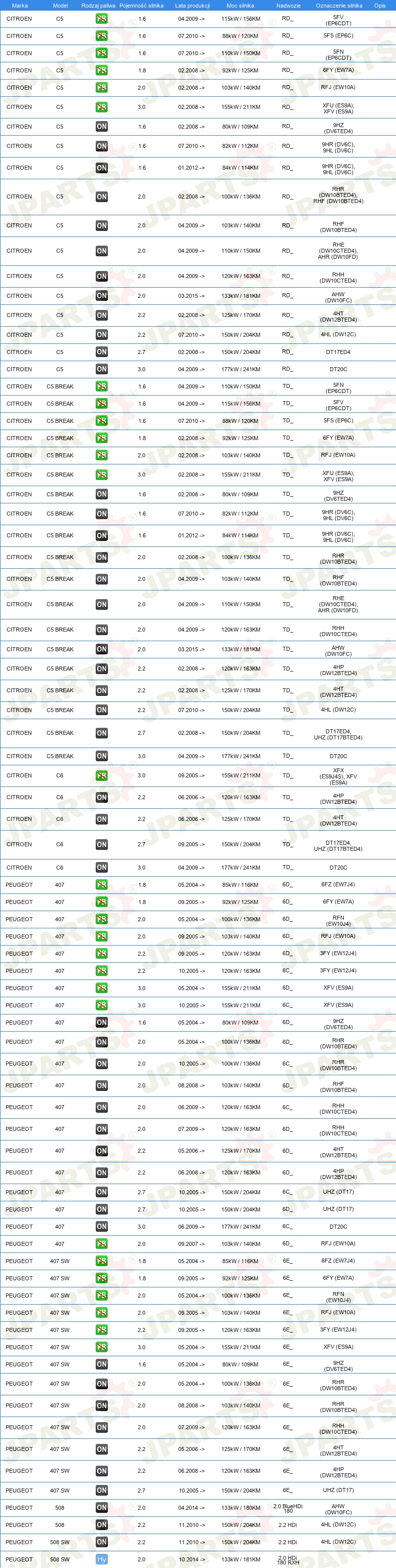Click the Moc silnika column header
Viewport: 396px width, 1568px height.
coord(240,6)
